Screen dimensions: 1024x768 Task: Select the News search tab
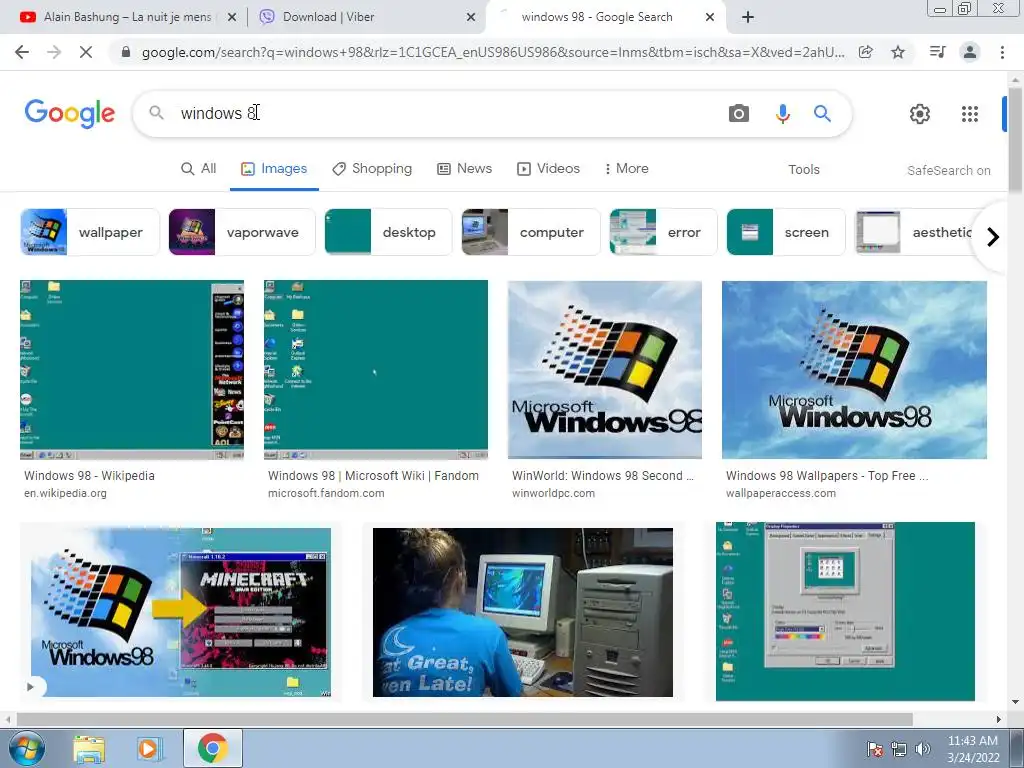point(464,168)
